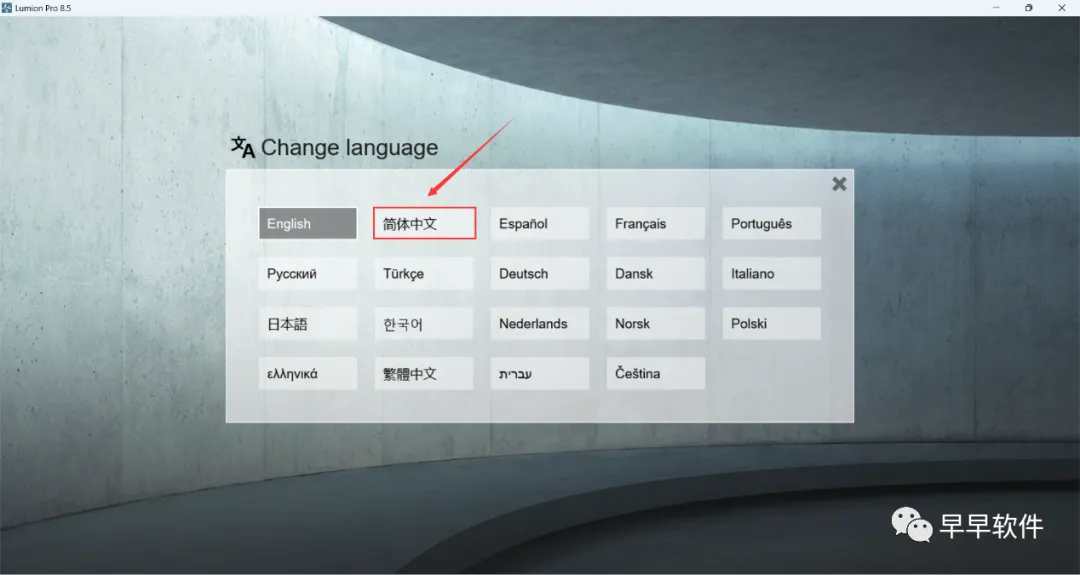The image size is (1080, 575).
Task: Pick Français language option
Action: [656, 224]
